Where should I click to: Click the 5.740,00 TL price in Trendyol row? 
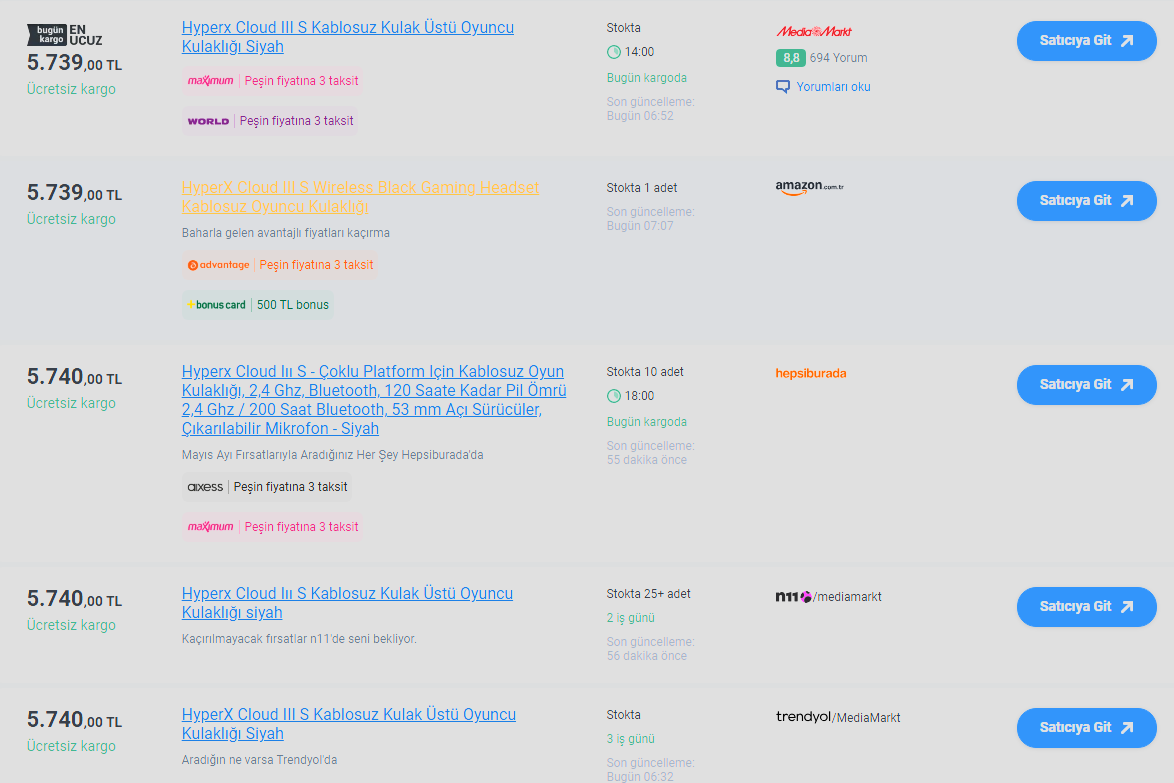coord(74,720)
